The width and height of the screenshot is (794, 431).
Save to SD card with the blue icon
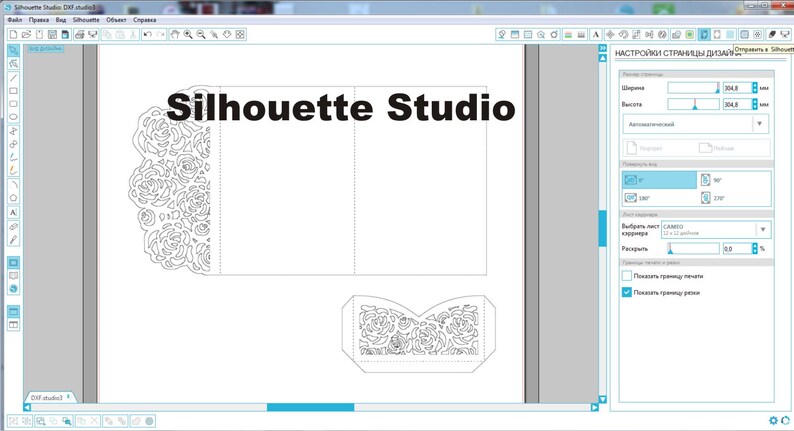[65, 34]
